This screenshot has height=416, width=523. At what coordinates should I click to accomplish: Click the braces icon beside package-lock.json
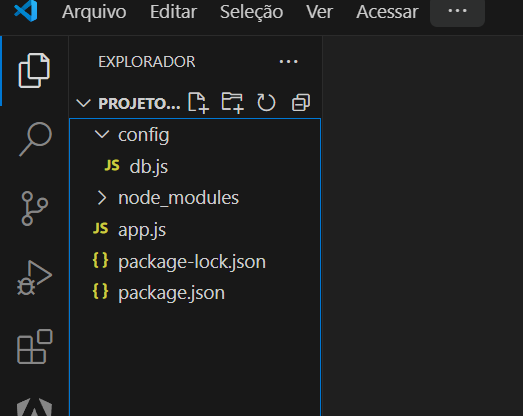point(100,260)
